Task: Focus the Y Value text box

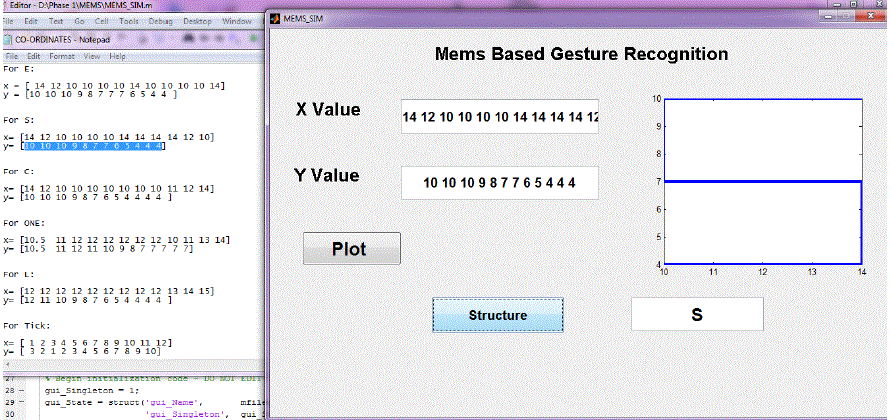Action: (x=499, y=183)
